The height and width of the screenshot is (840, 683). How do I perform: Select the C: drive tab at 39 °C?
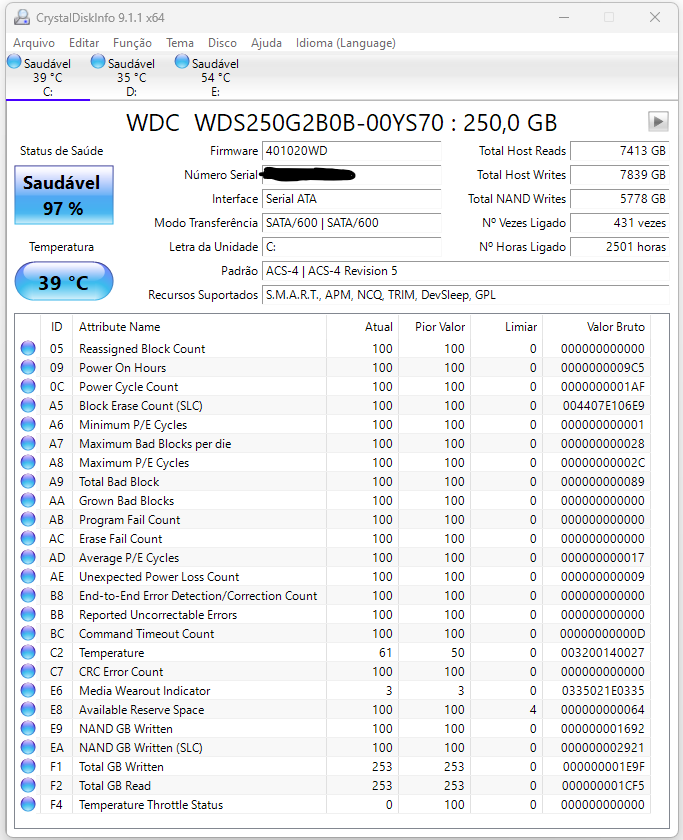(48, 77)
